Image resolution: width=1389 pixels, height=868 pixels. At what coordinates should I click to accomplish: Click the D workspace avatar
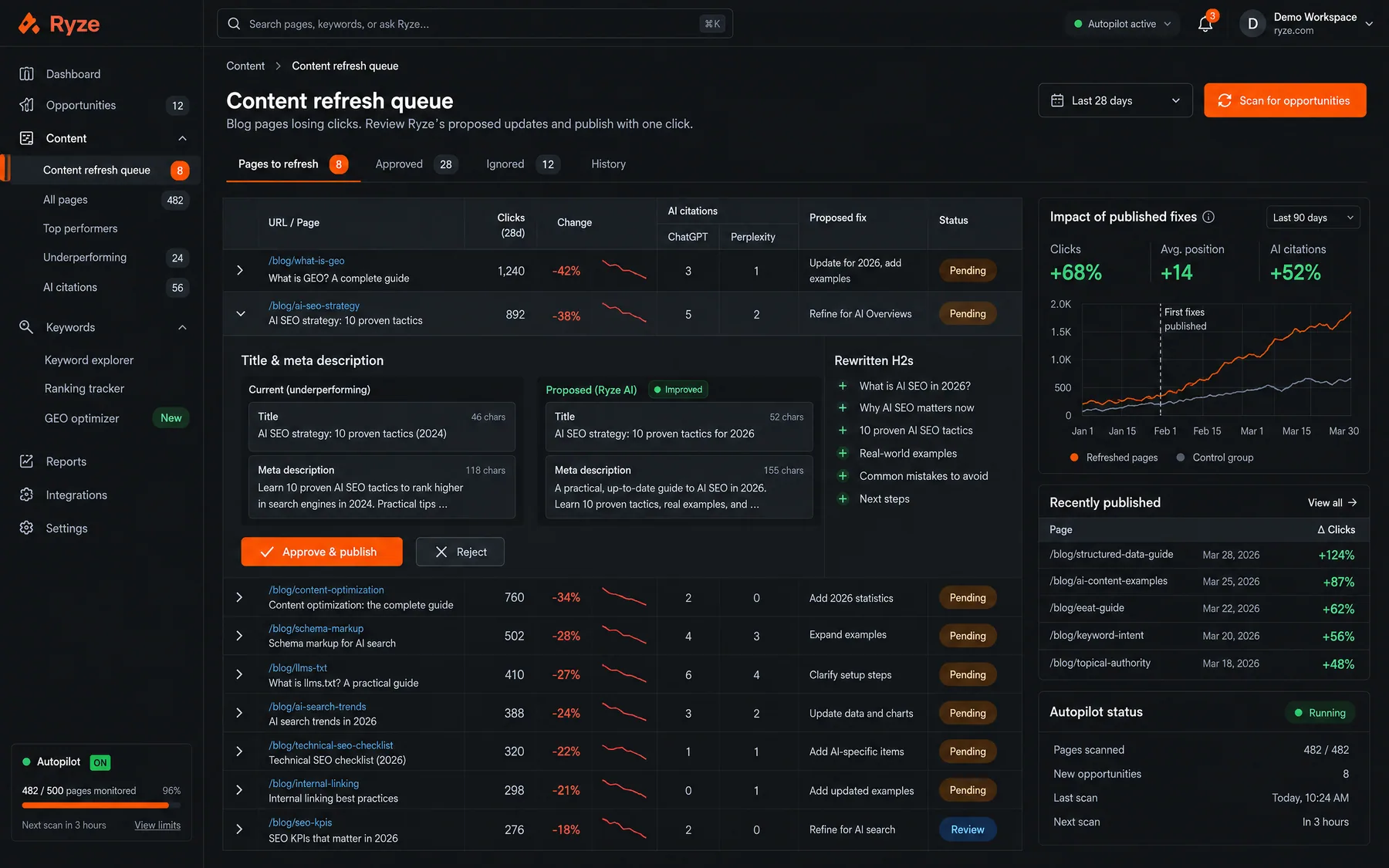click(x=1252, y=24)
